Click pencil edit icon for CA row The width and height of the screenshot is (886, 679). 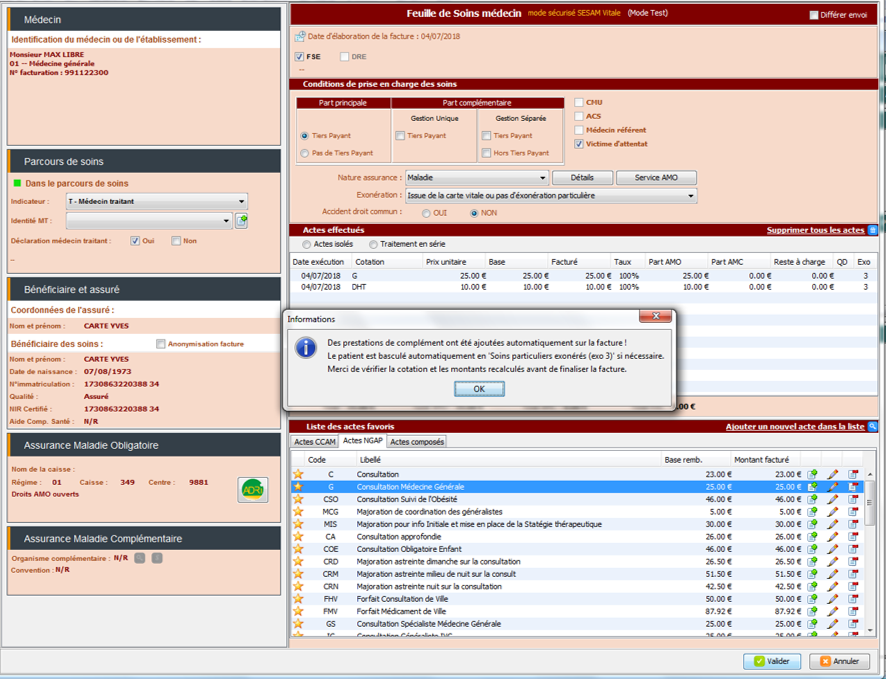tap(833, 537)
